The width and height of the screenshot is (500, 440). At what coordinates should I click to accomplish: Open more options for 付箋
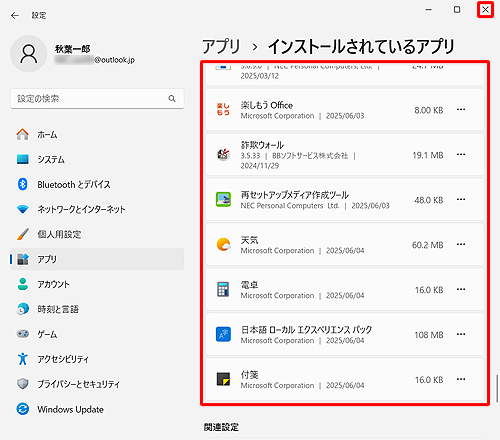tap(461, 379)
